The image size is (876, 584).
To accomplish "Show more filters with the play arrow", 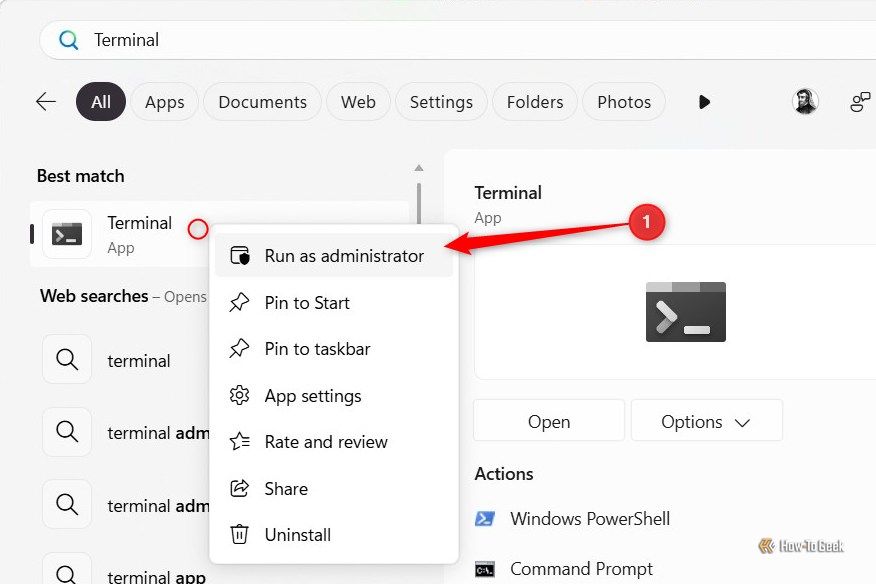I will coord(704,102).
